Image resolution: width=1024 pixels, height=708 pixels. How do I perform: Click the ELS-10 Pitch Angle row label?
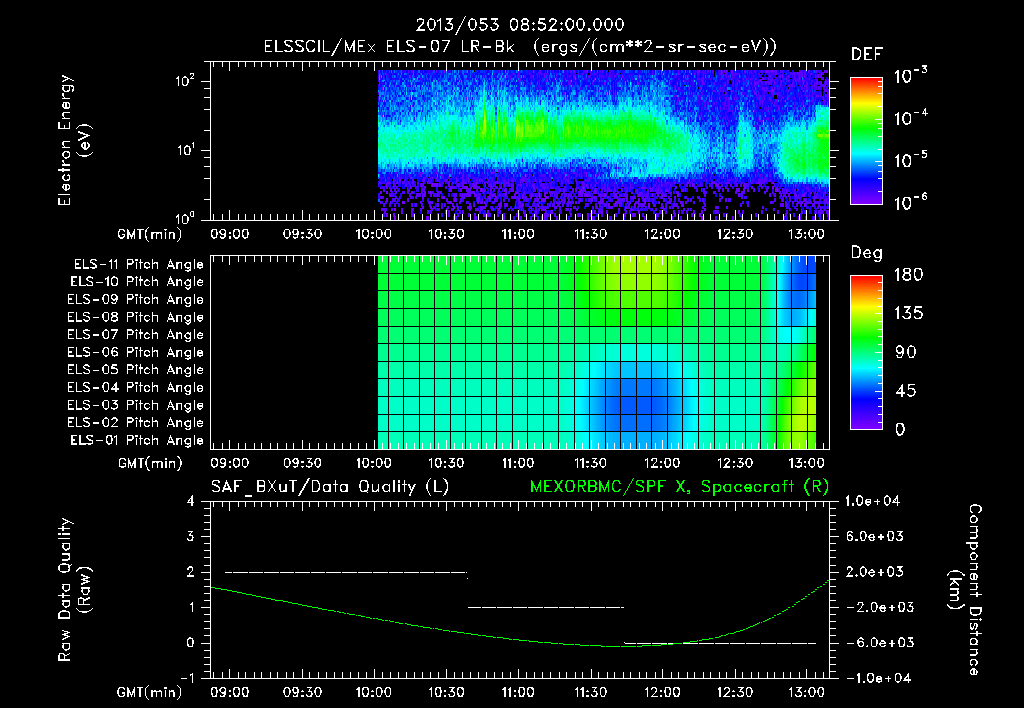pyautogui.click(x=136, y=282)
